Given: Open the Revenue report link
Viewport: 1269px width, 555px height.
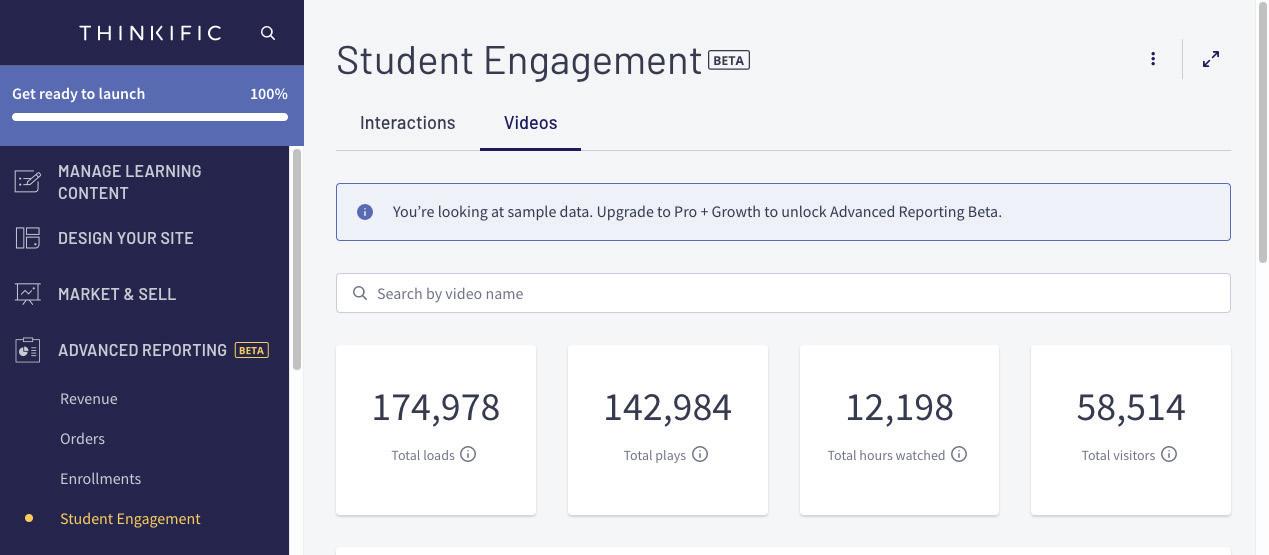Looking at the screenshot, I should coord(89,399).
